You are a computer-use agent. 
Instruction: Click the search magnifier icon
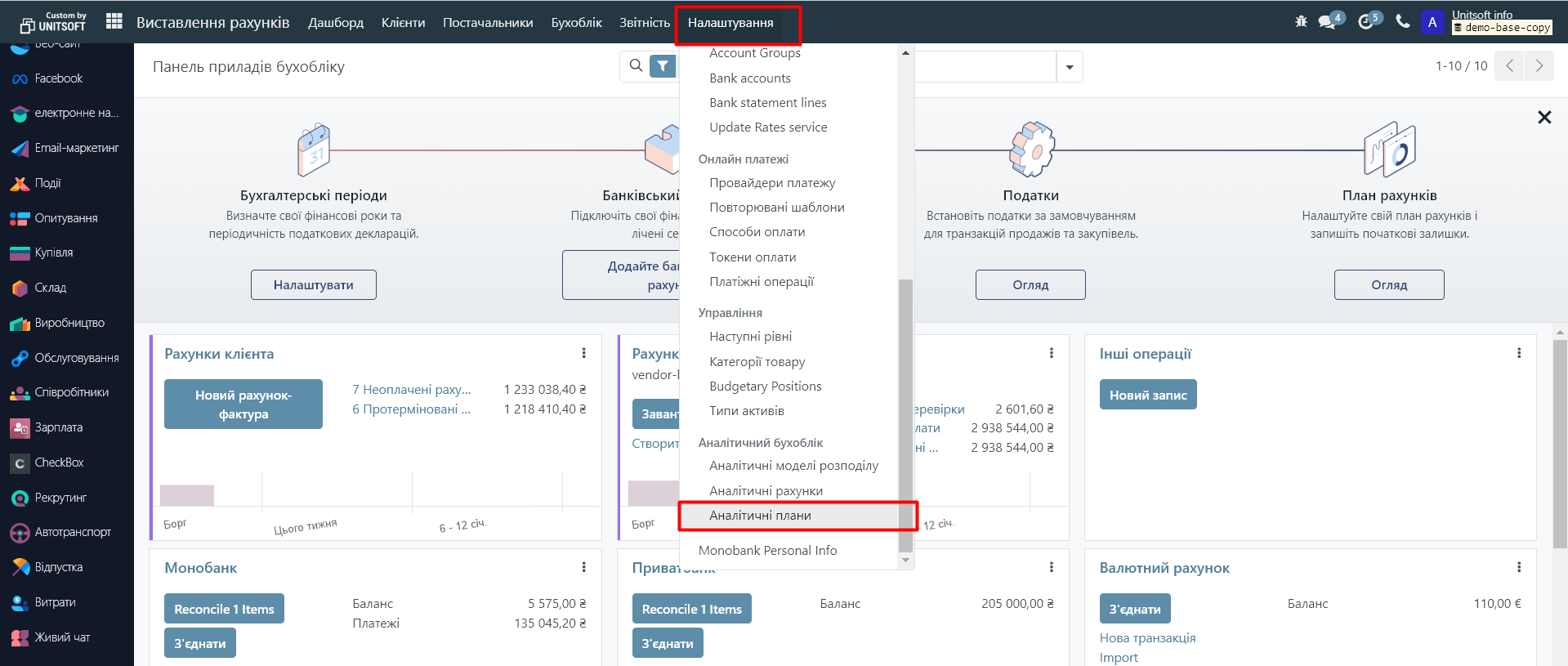[x=636, y=66]
